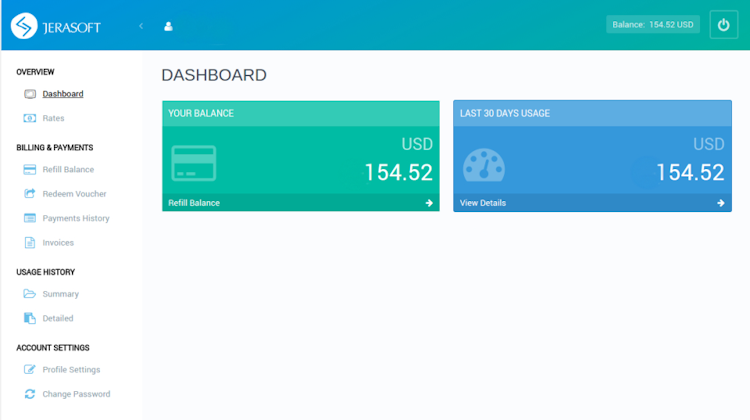This screenshot has height=420, width=750.
Task: Open the Change Password page
Action: (76, 394)
